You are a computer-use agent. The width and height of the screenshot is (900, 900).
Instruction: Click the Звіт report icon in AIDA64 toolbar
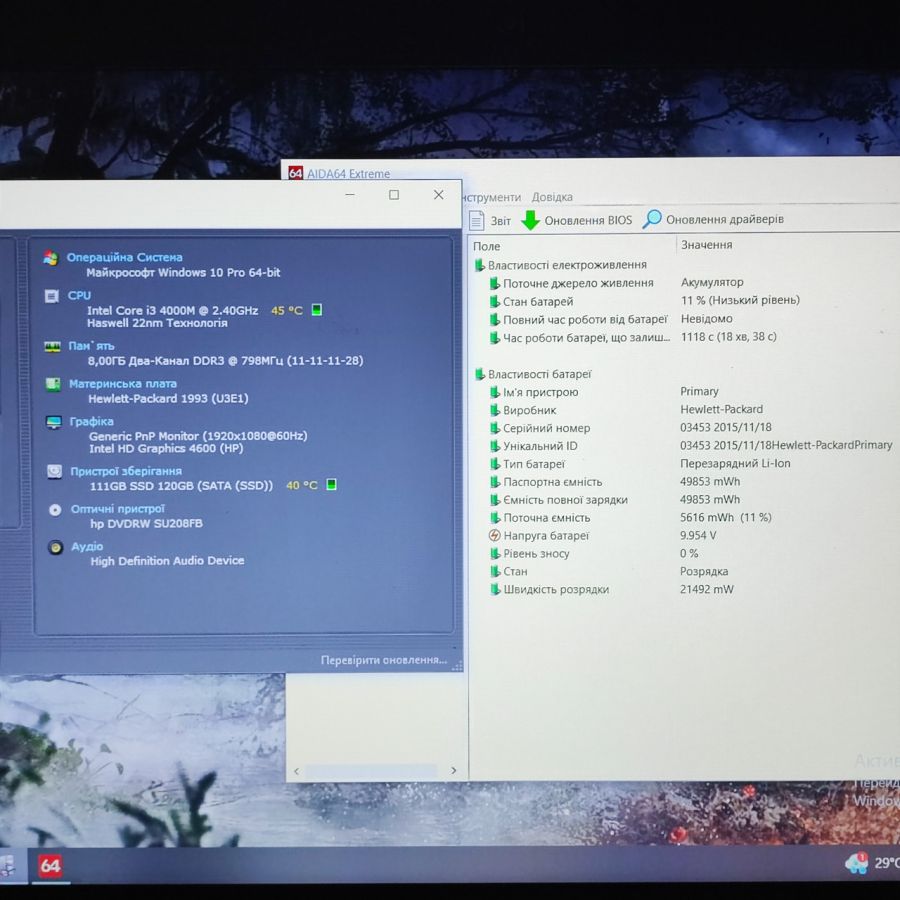tap(476, 220)
